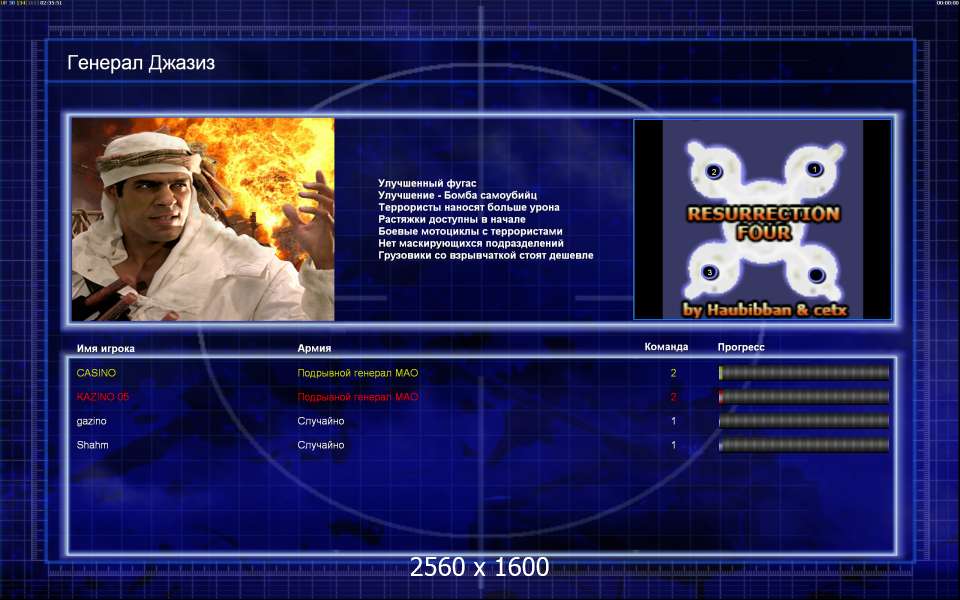Select player KAZINO 05 row

click(482, 397)
